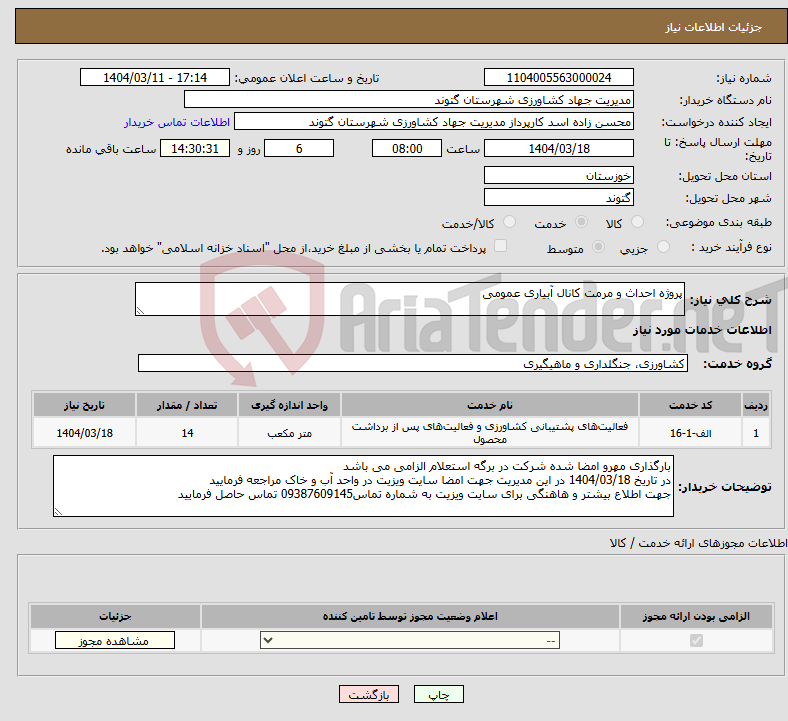
Task: Click the service name cell فعالیت‌های پشتیبانی کشاورزی
Action: 489,433
